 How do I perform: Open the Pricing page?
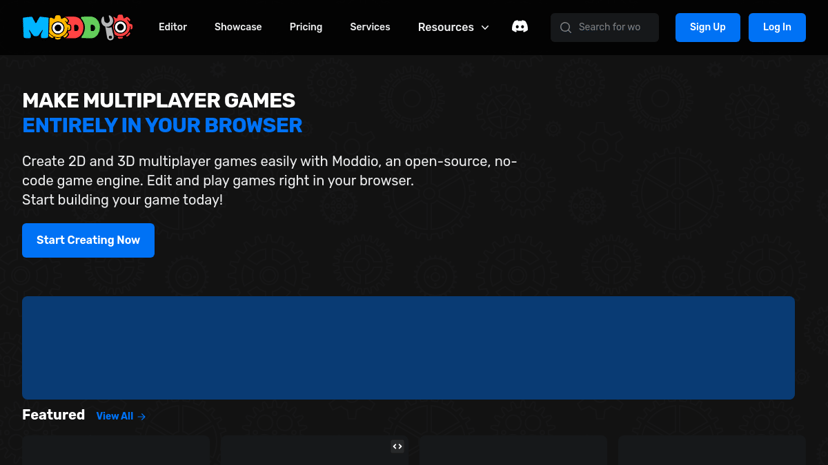pyautogui.click(x=306, y=27)
